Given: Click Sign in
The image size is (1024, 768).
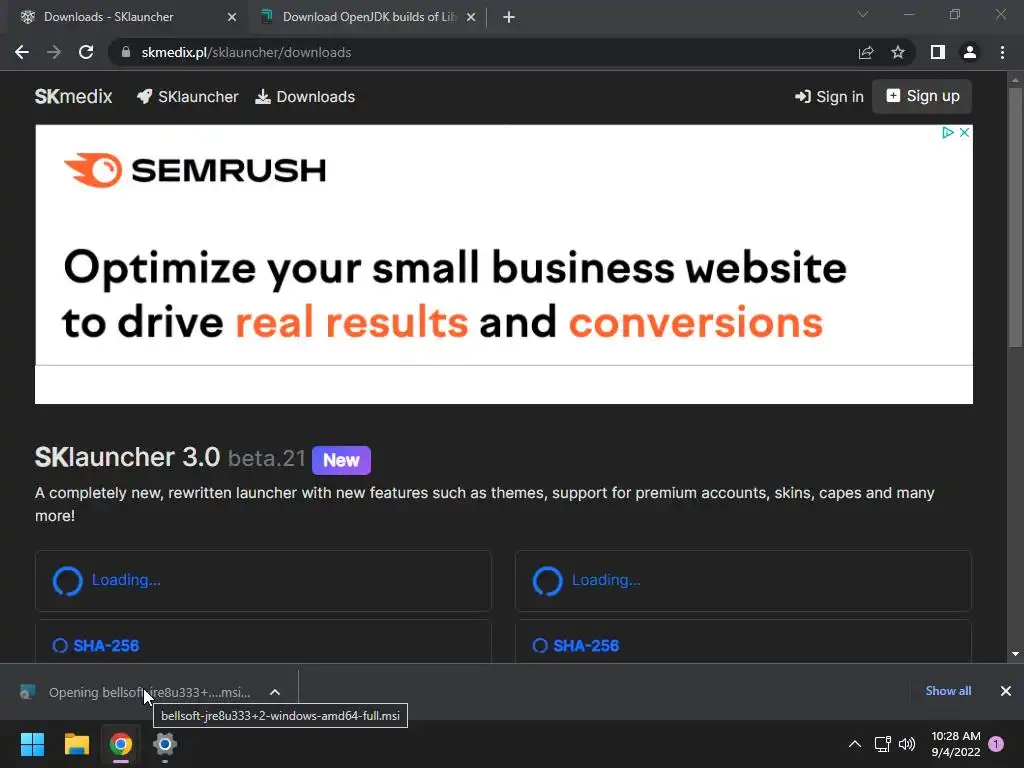Looking at the screenshot, I should point(829,97).
